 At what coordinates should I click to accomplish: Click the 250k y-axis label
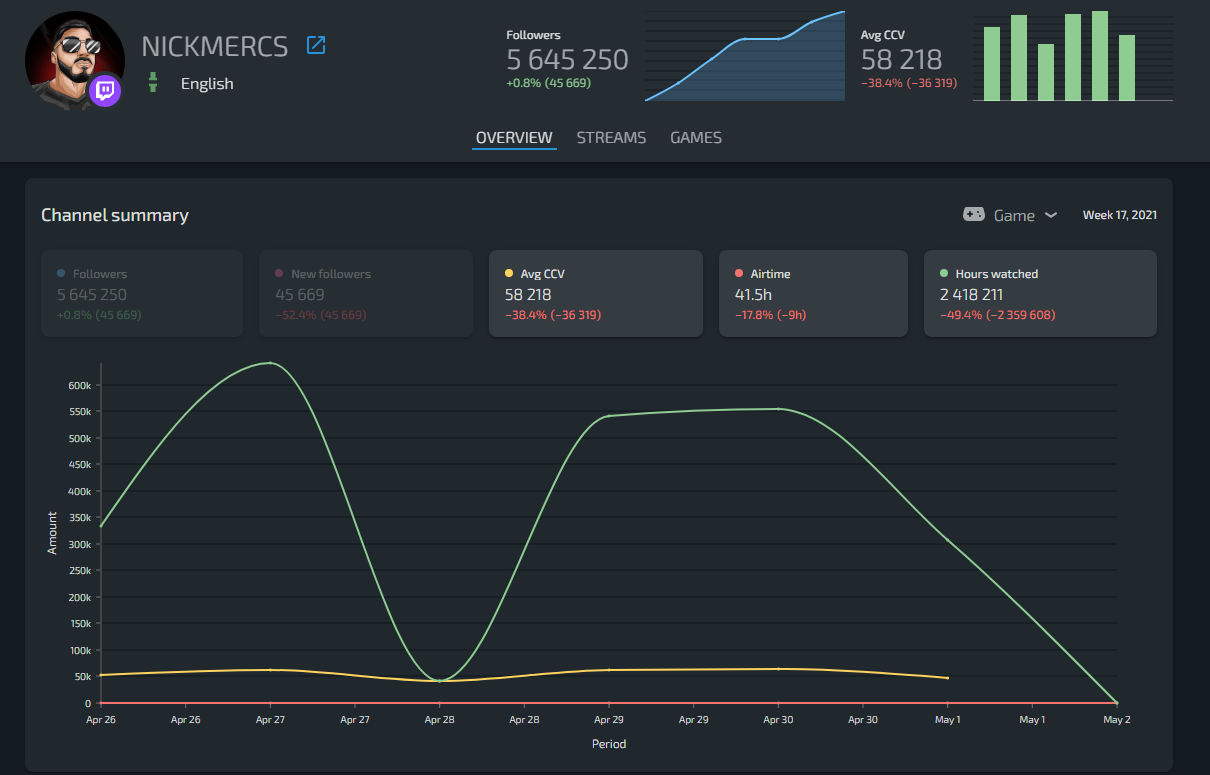(x=80, y=571)
